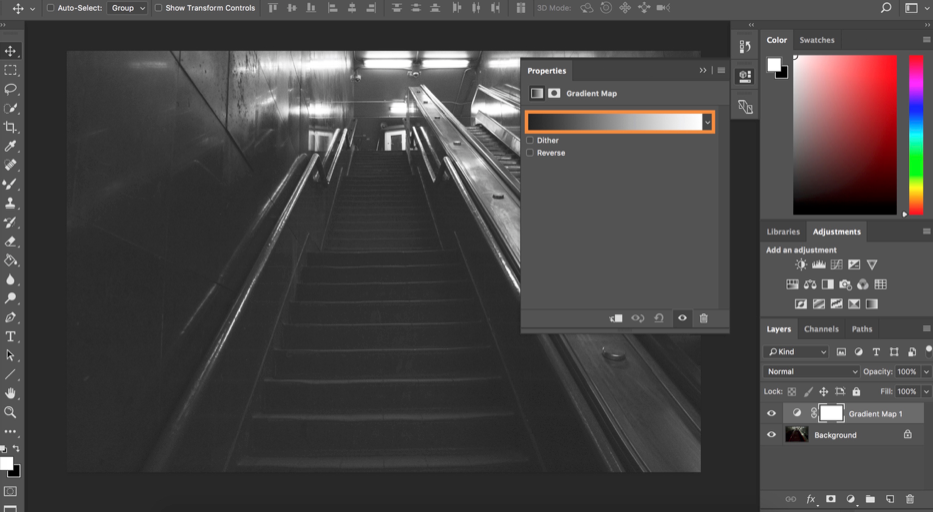The image size is (933, 512).
Task: Add Vibrance adjustment triangle icon
Action: click(x=872, y=264)
